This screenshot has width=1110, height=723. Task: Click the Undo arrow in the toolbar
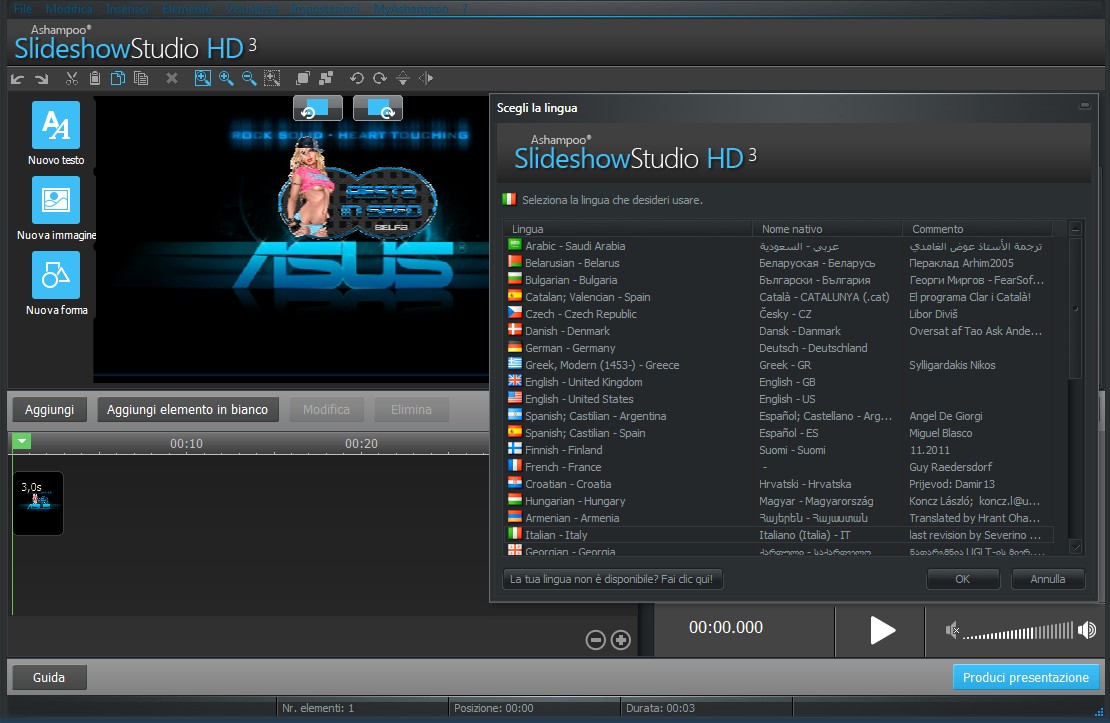pyautogui.click(x=18, y=79)
